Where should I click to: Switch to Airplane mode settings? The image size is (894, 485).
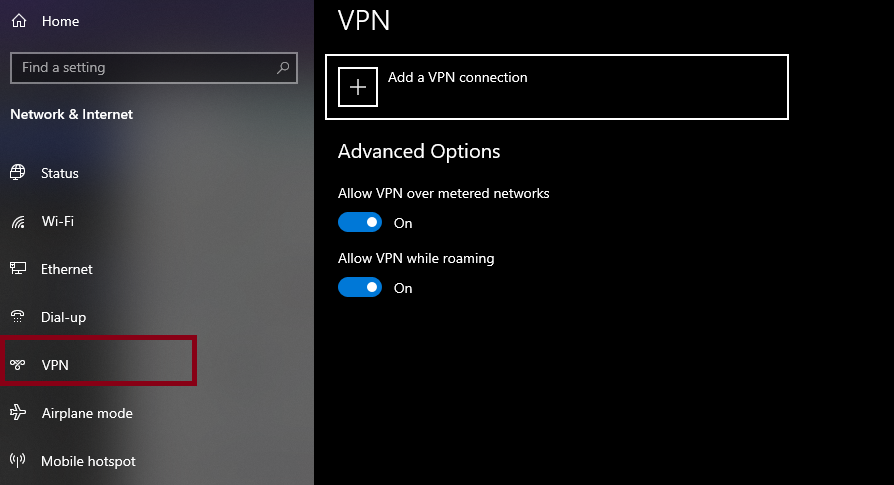click(x=87, y=413)
